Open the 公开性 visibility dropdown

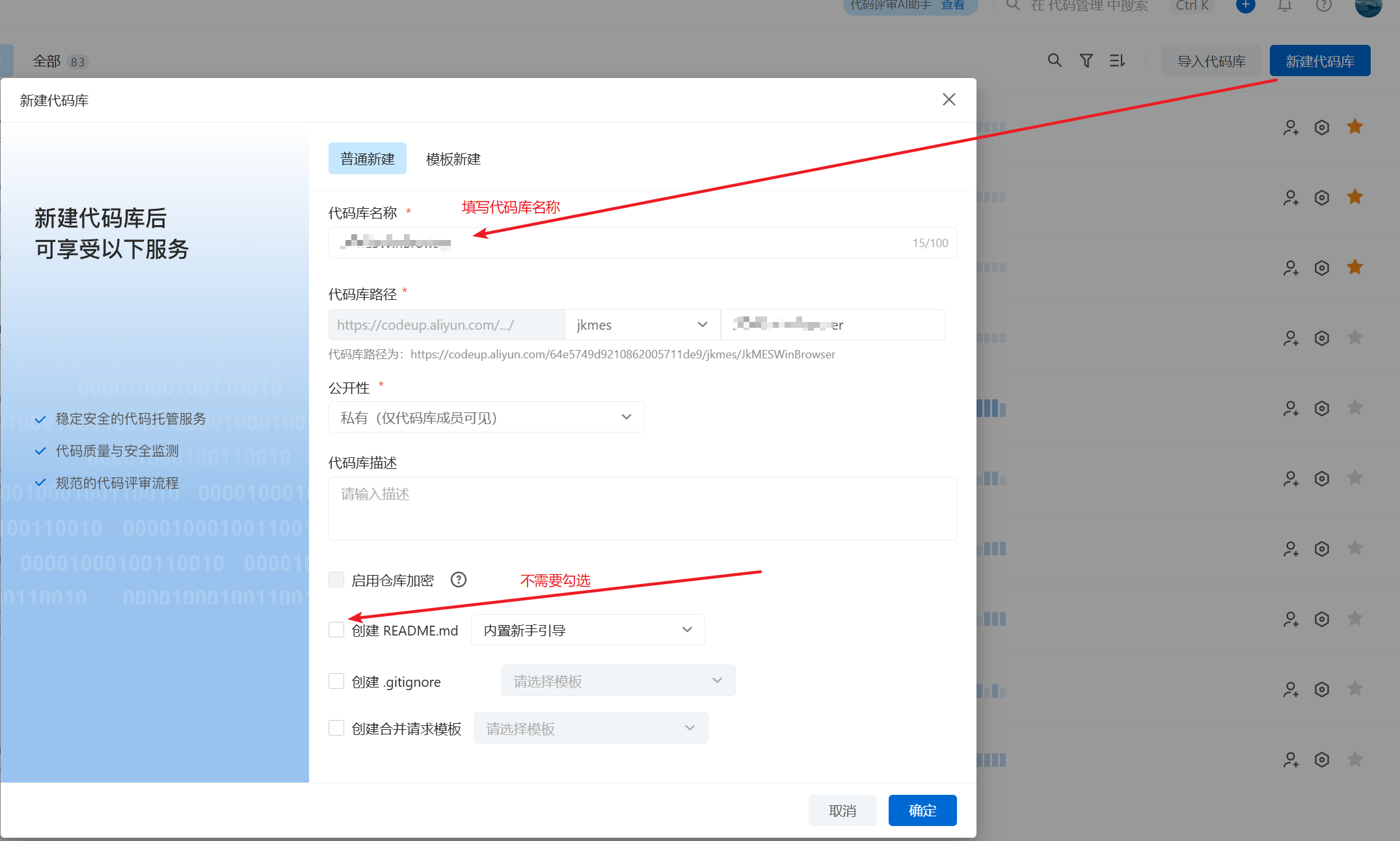(486, 417)
